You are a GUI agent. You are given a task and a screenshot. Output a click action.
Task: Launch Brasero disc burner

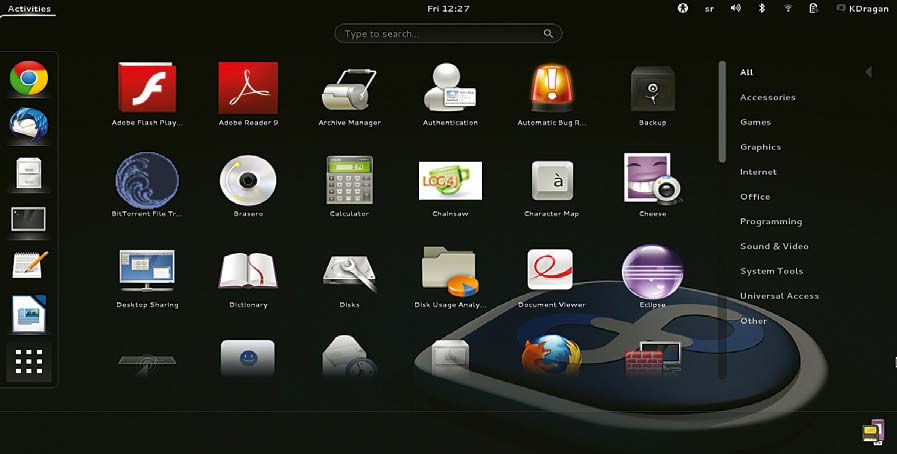(x=248, y=180)
